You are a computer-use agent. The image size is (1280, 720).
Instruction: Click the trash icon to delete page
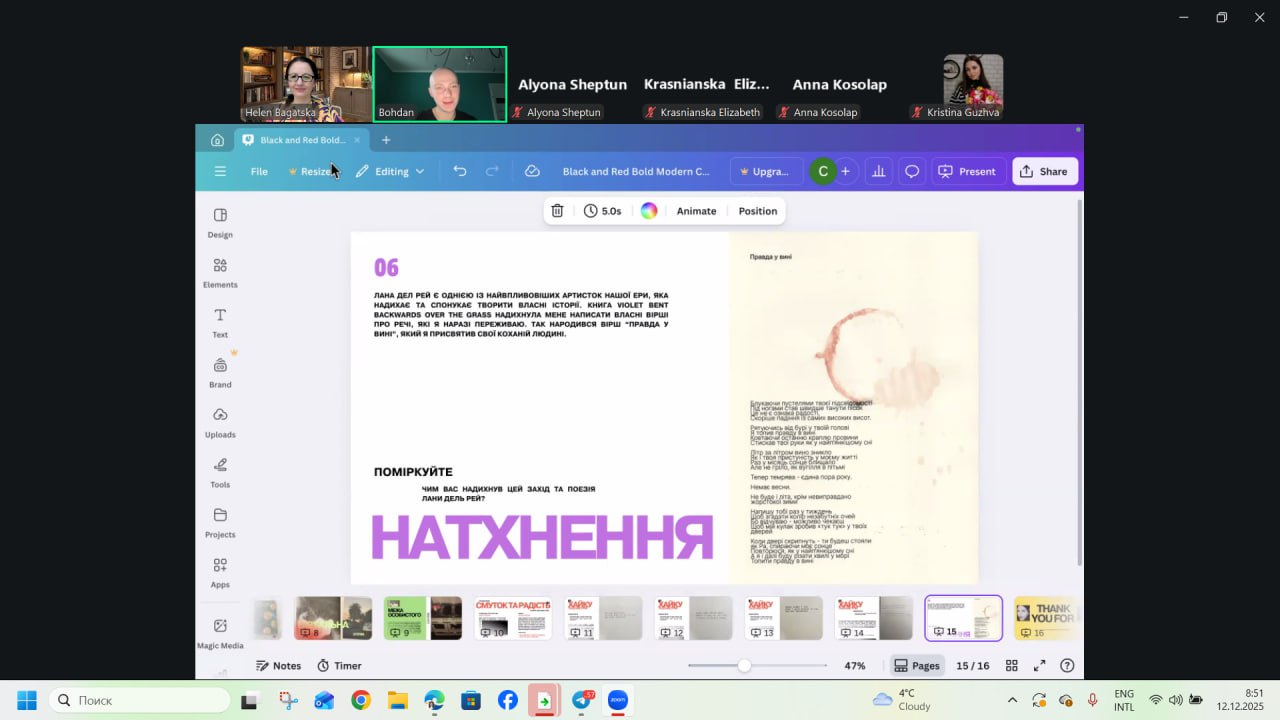[x=557, y=211]
